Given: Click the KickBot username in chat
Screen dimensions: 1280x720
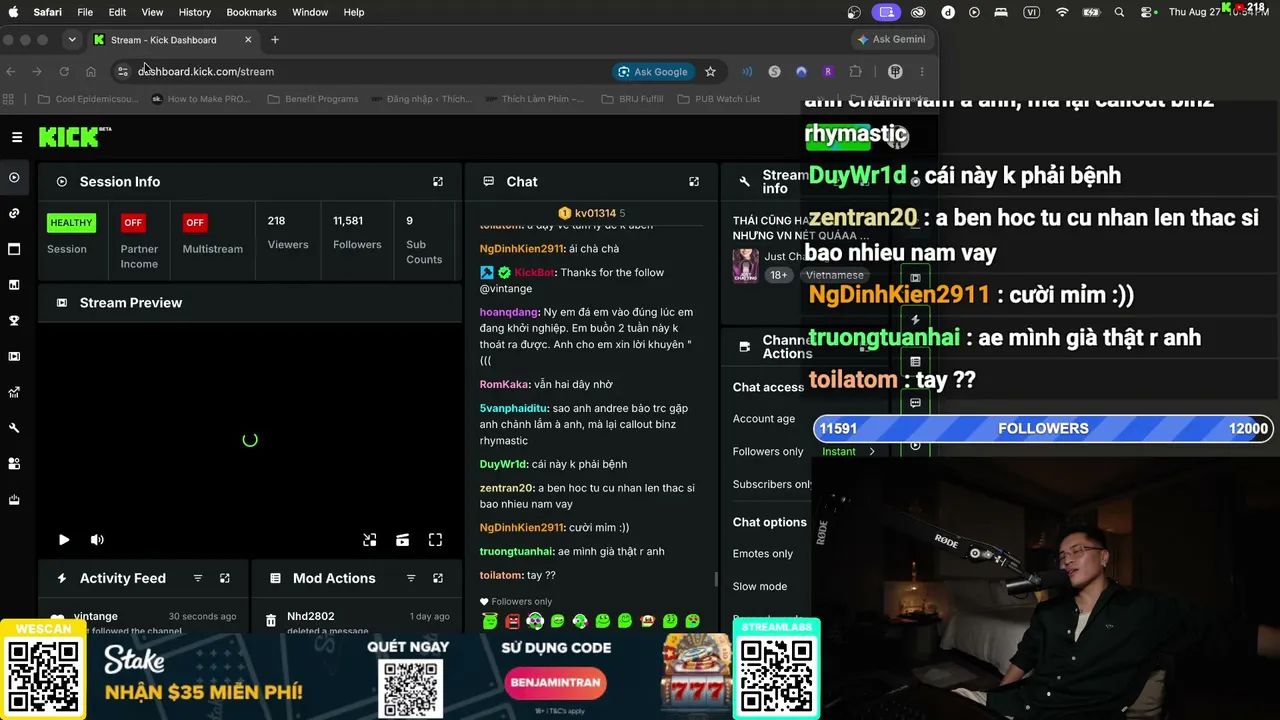Looking at the screenshot, I should coord(535,272).
